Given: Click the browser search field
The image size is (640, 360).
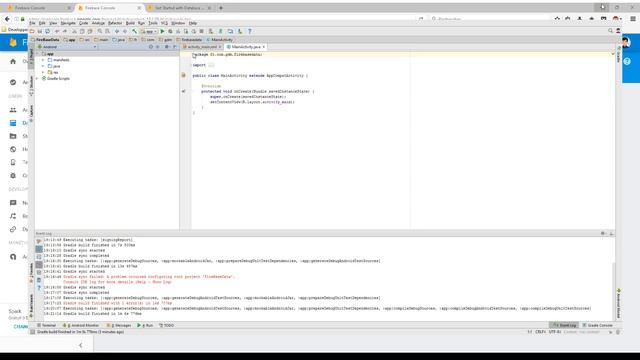Looking at the screenshot, I should [x=490, y=19].
